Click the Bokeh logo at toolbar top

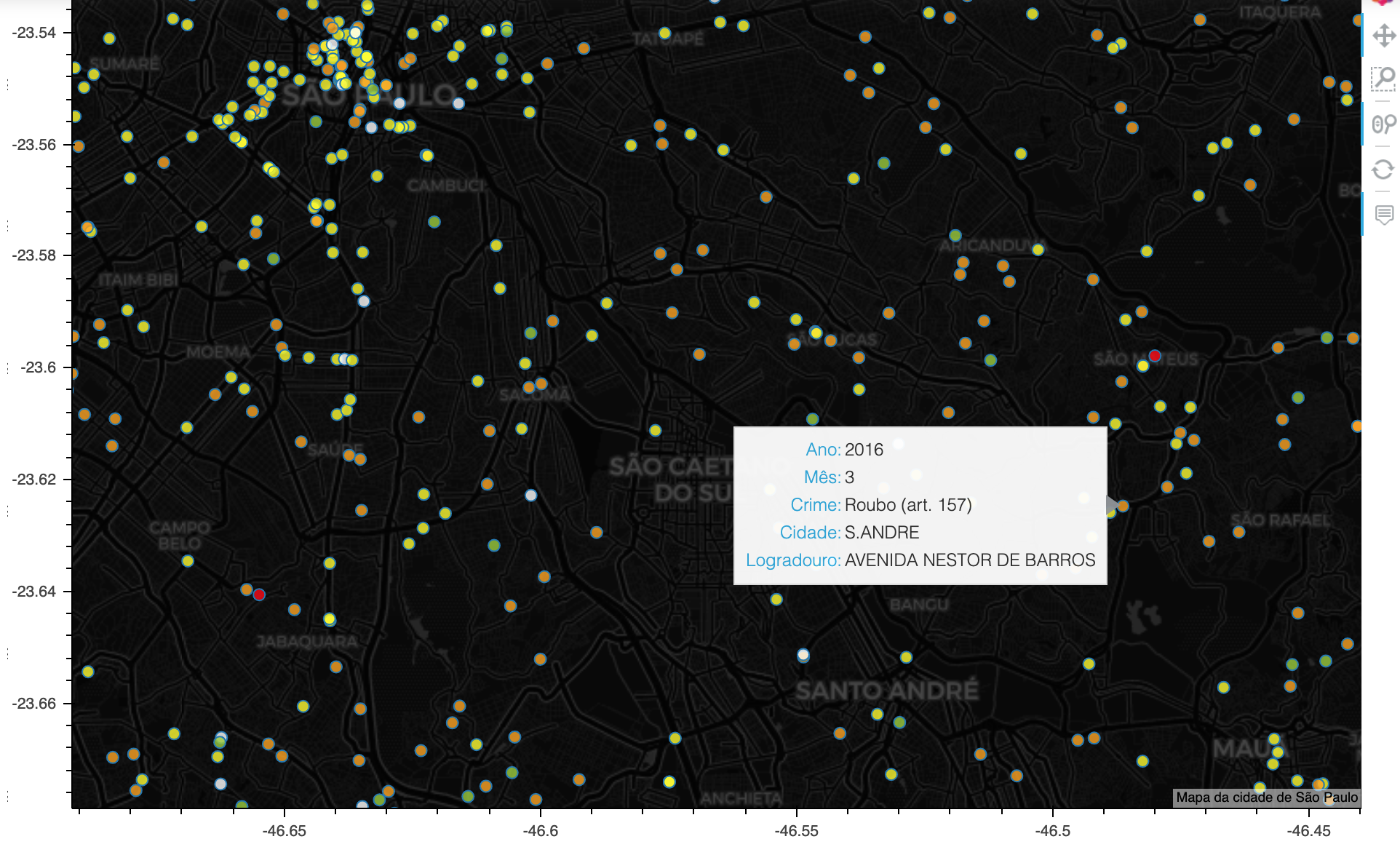point(1383,3)
